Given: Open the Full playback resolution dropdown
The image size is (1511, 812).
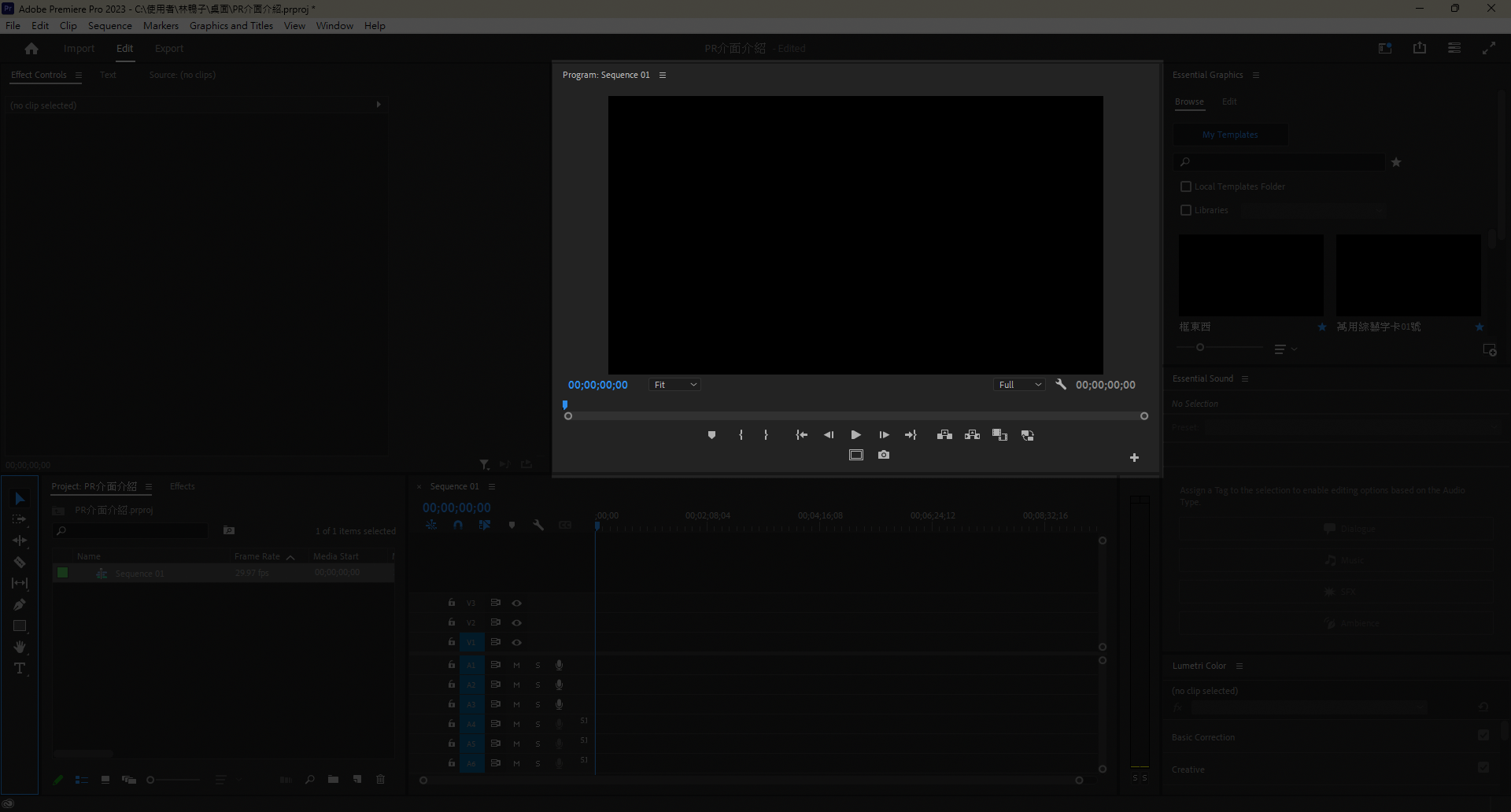Looking at the screenshot, I should [1019, 385].
